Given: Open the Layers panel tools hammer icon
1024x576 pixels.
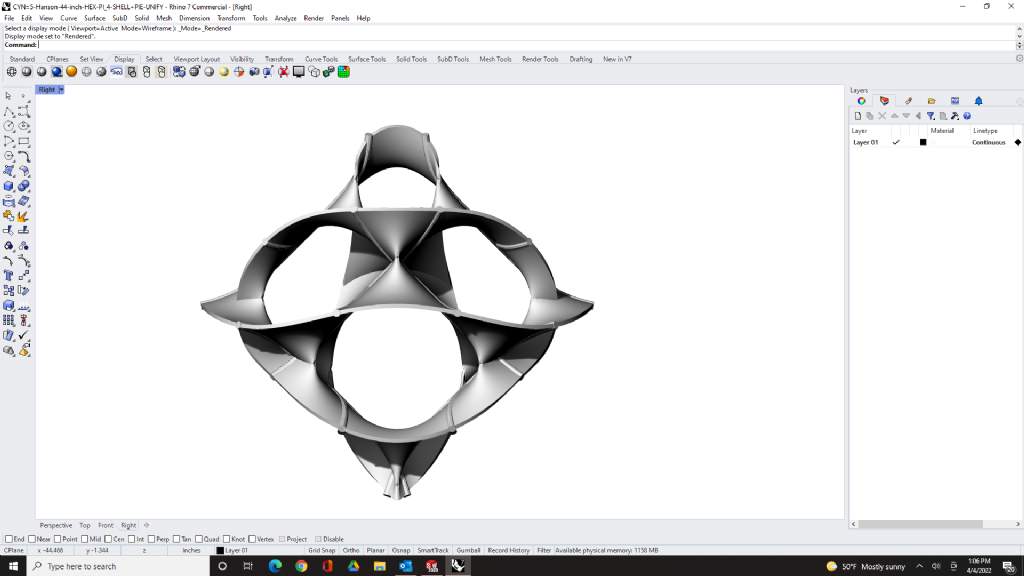Looking at the screenshot, I should tap(955, 116).
